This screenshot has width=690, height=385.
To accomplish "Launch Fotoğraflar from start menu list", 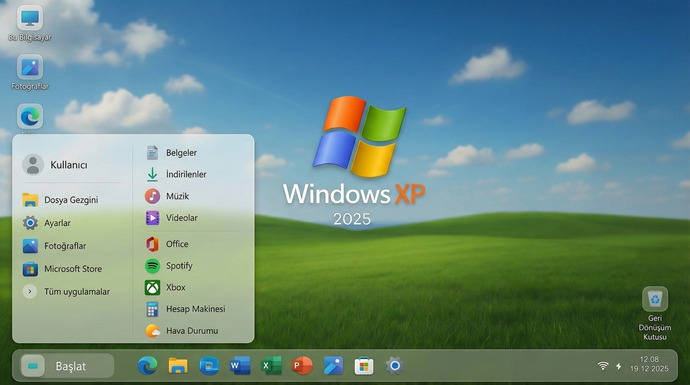I will coord(55,246).
